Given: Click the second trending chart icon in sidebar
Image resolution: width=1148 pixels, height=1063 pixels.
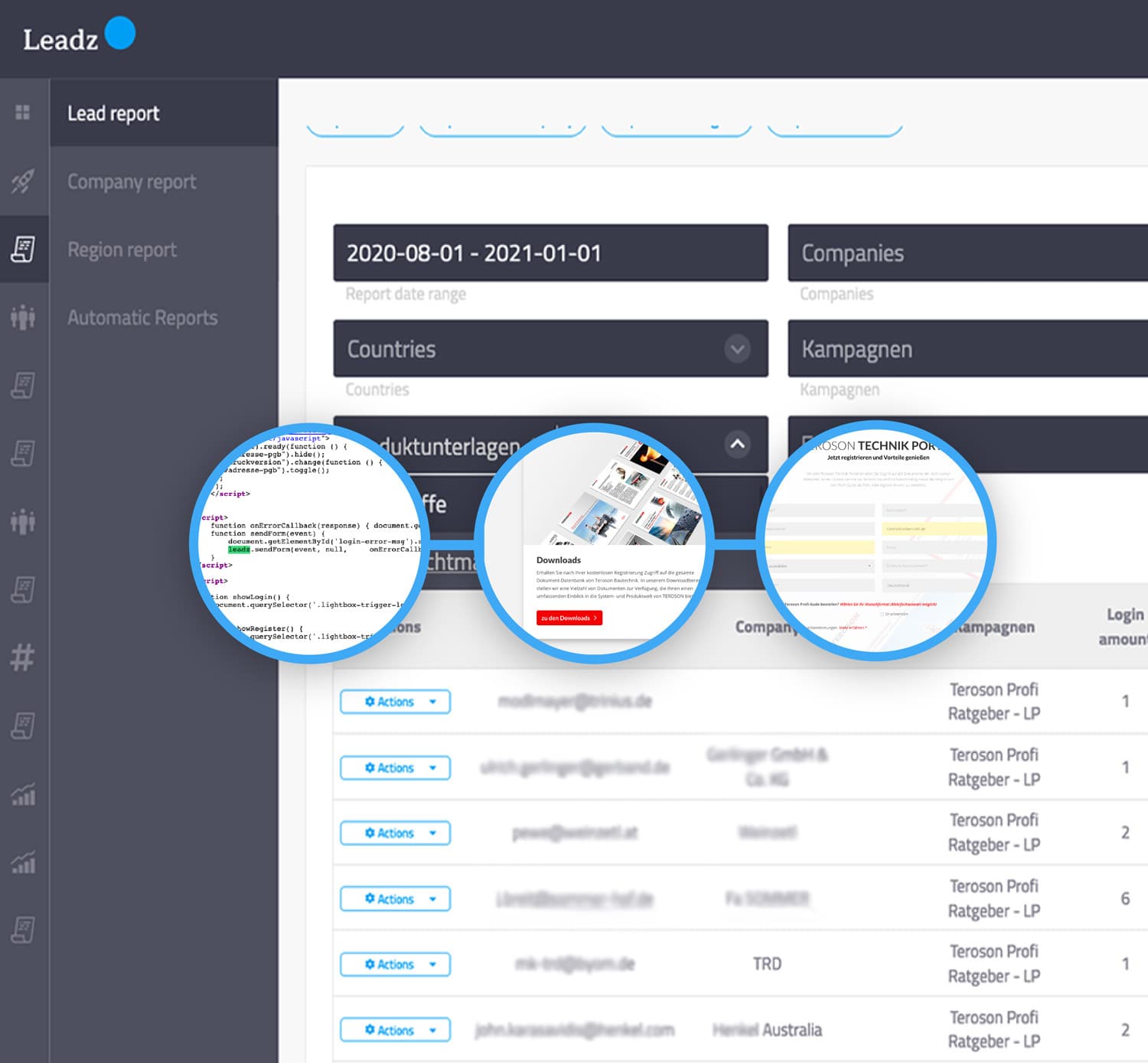Looking at the screenshot, I should pos(24,865).
